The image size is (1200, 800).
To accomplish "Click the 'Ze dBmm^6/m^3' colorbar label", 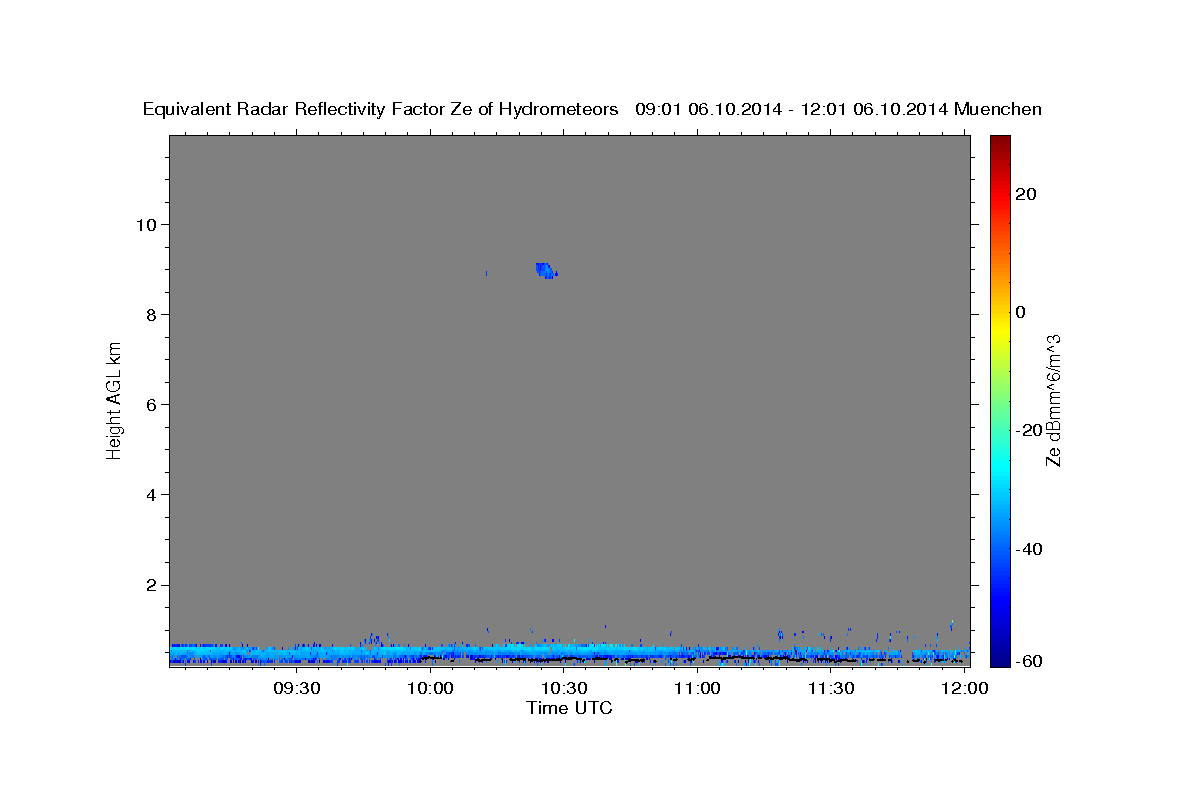I will 1053,400.
